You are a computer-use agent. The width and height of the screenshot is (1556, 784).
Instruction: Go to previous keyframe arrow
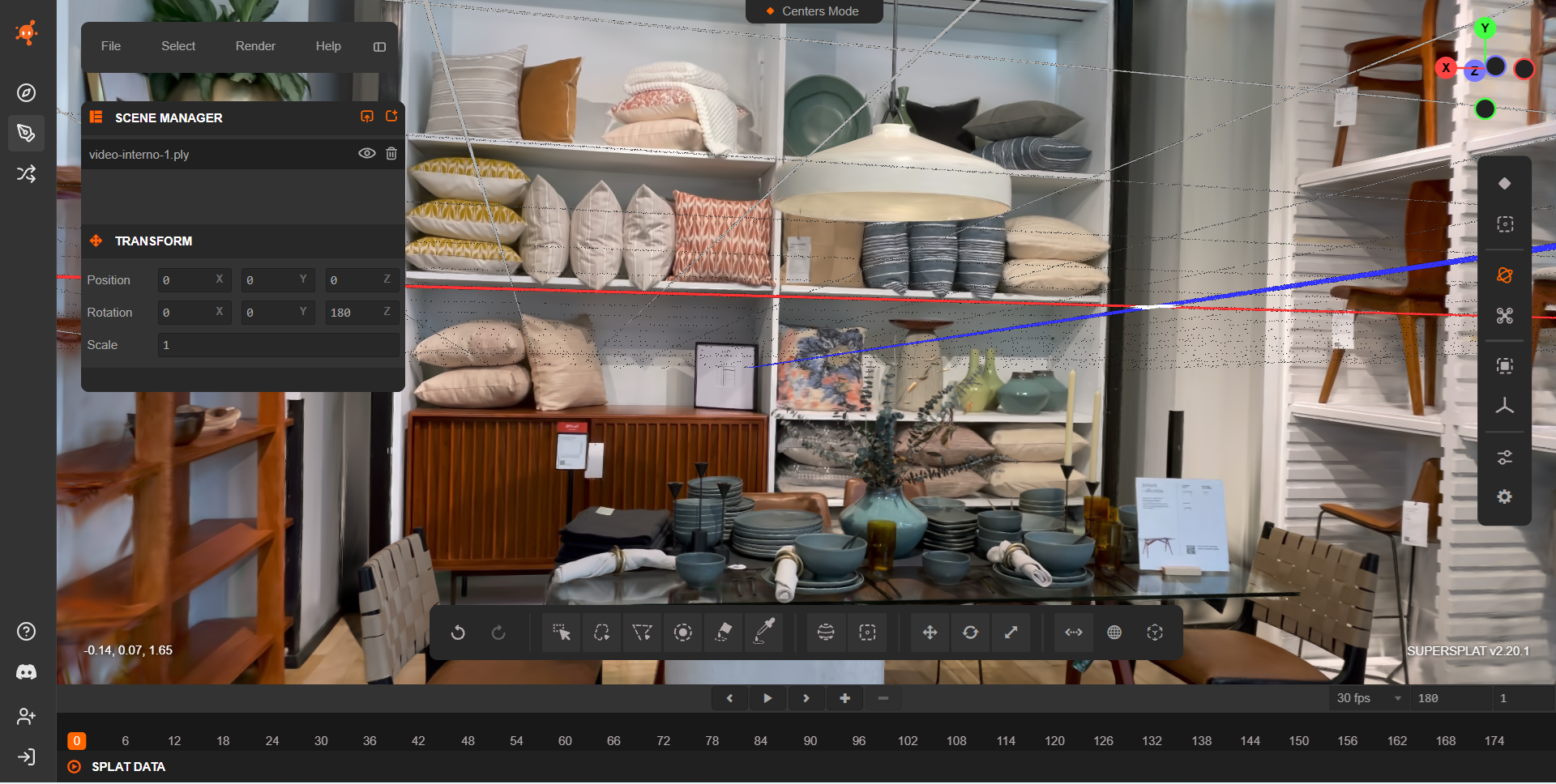[x=729, y=698]
